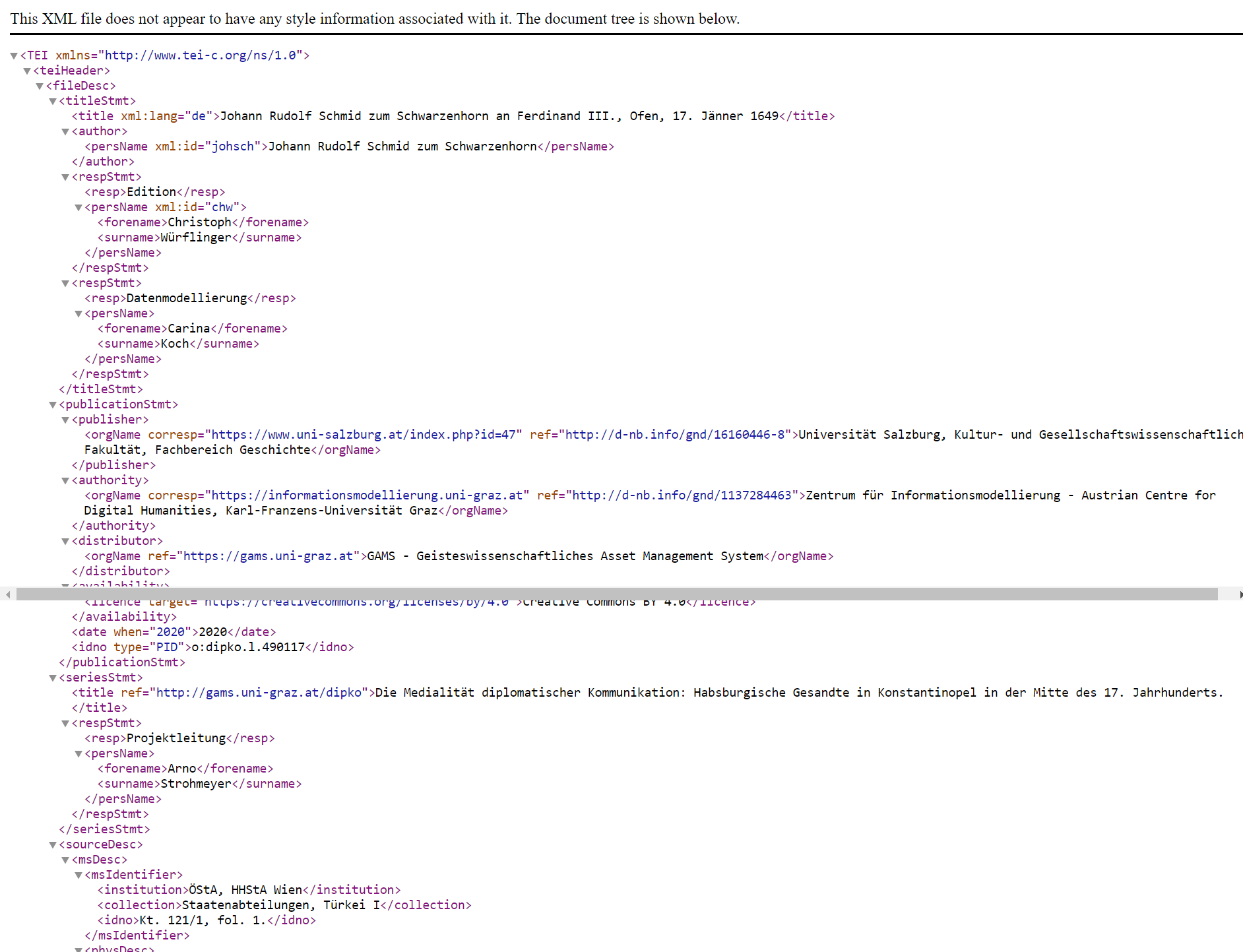Screen dimensions: 1243x952
Task: Click GAMS - Geisteswissenschaftliches Asset Management System text
Action: [x=565, y=556]
